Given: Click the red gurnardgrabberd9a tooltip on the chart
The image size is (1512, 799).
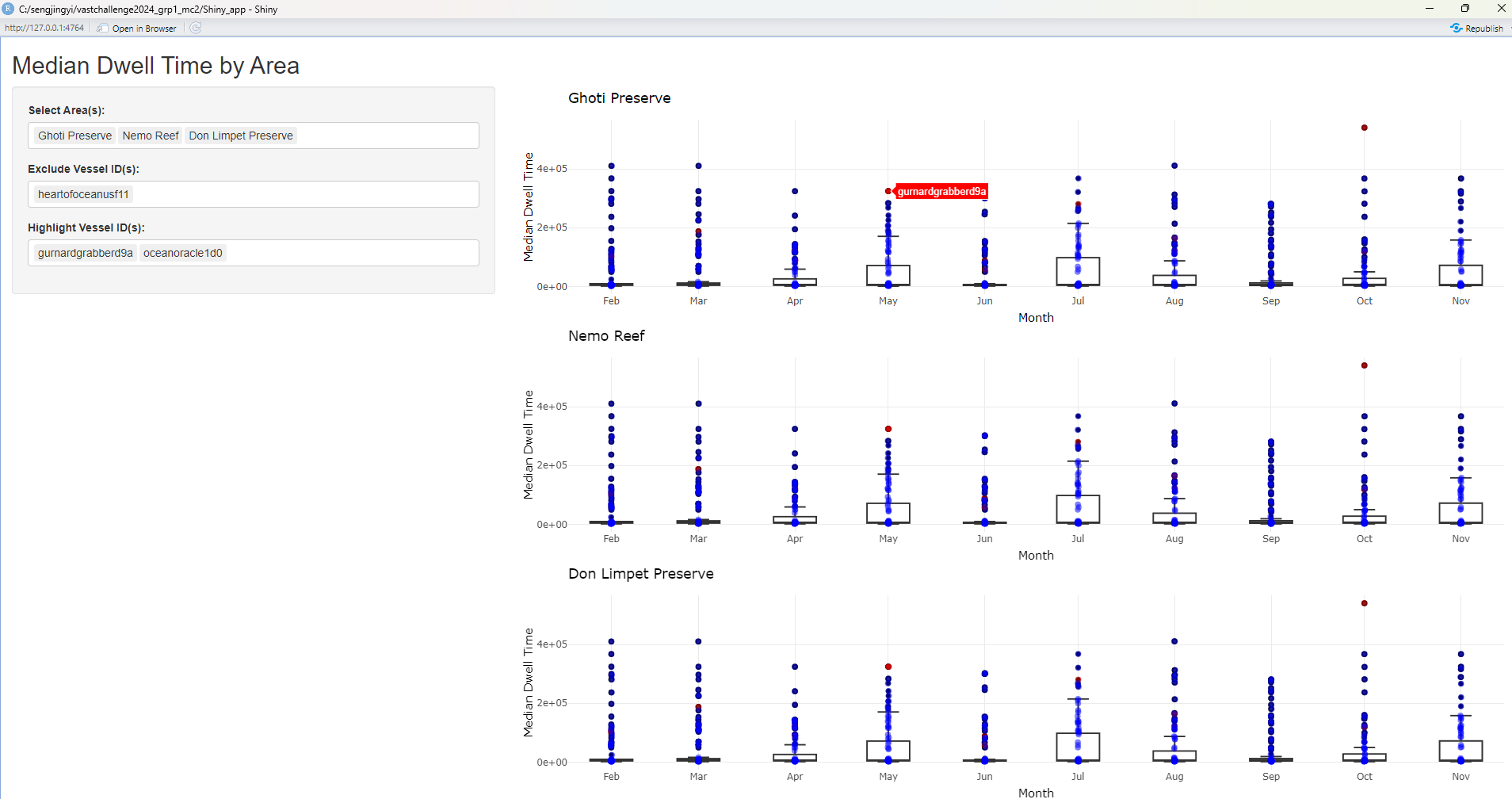Looking at the screenshot, I should [x=941, y=192].
